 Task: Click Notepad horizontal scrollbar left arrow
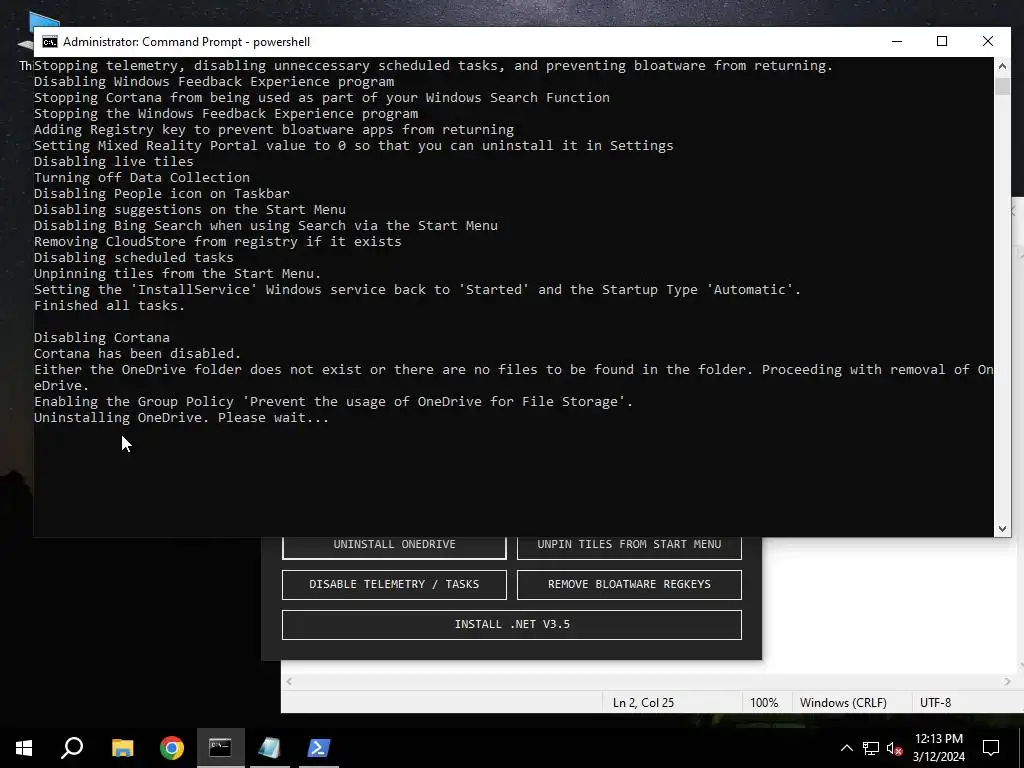pyautogui.click(x=289, y=682)
